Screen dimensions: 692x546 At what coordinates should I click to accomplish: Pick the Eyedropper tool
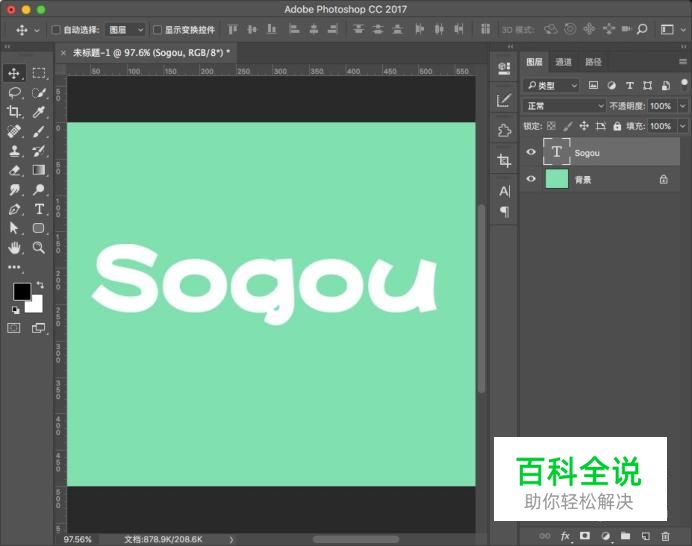point(39,111)
